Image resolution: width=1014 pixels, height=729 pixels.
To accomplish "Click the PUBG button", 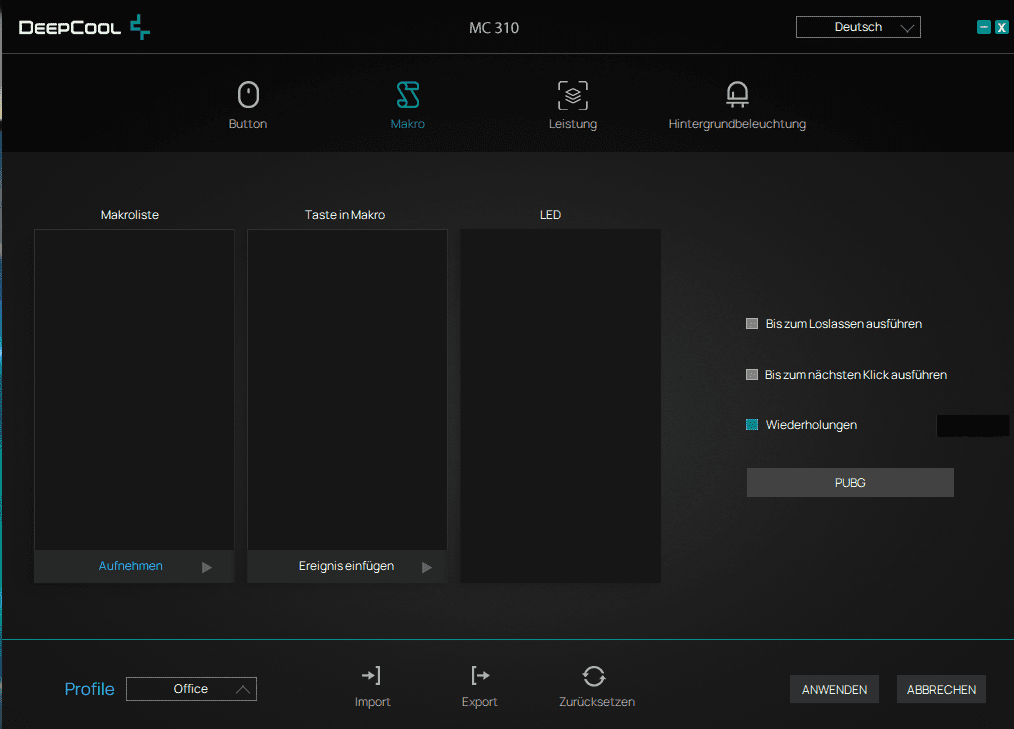I will coord(850,483).
